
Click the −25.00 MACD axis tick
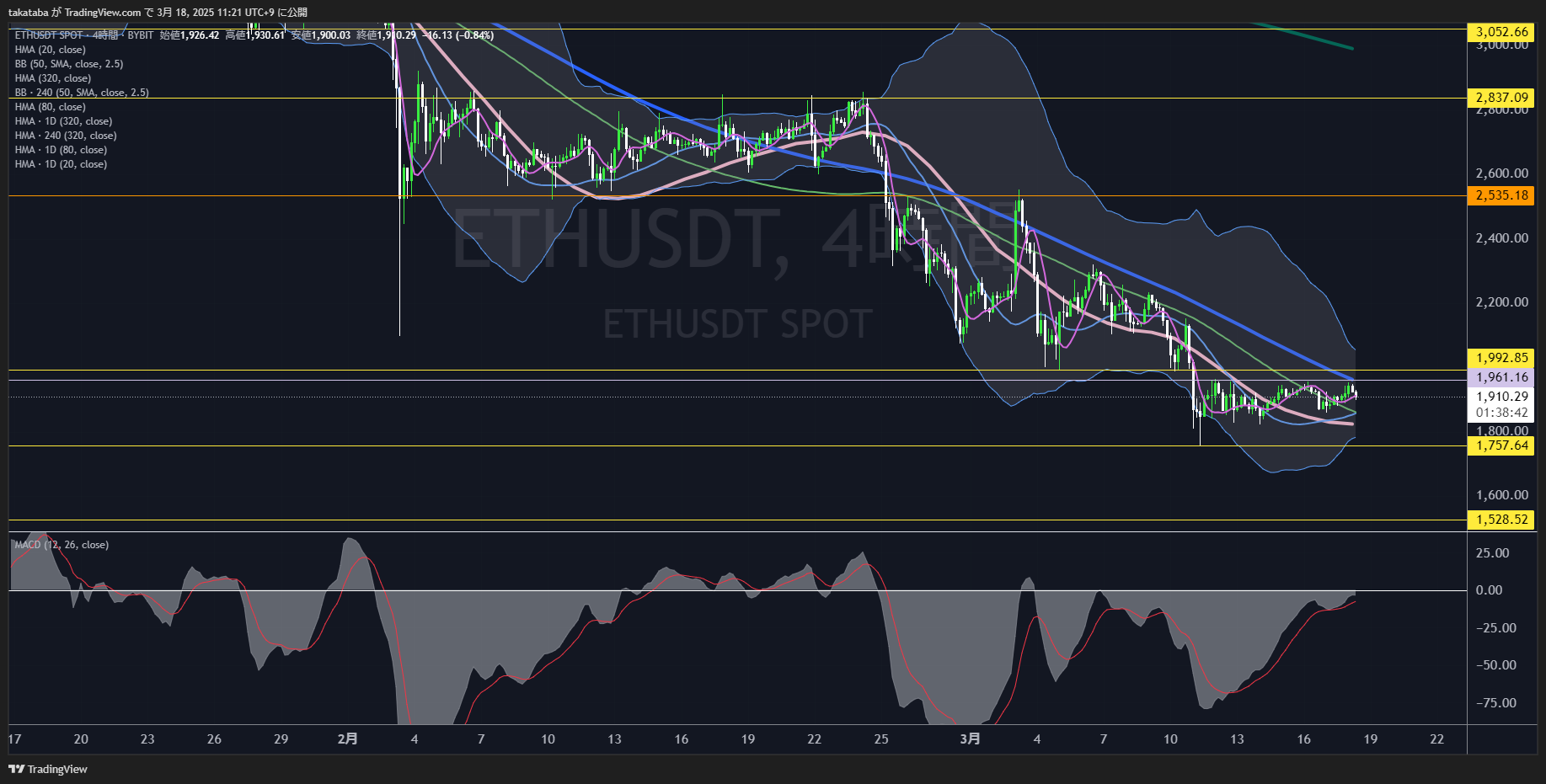click(1495, 628)
